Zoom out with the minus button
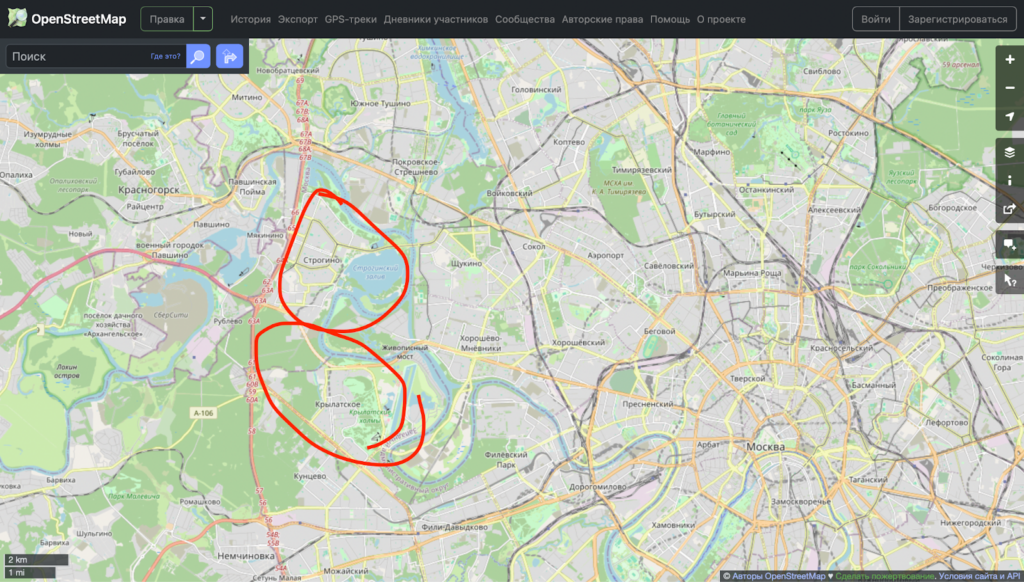This screenshot has width=1024, height=582. pyautogui.click(x=1009, y=88)
